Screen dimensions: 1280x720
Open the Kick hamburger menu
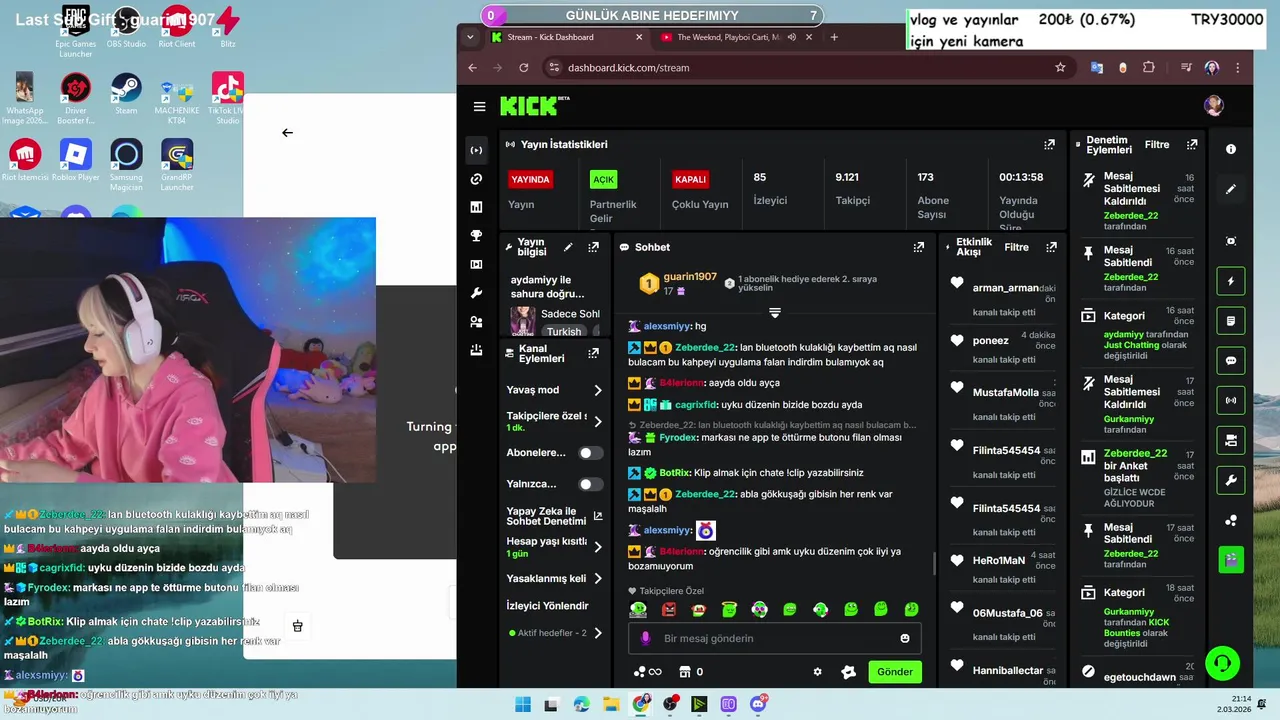(x=479, y=107)
